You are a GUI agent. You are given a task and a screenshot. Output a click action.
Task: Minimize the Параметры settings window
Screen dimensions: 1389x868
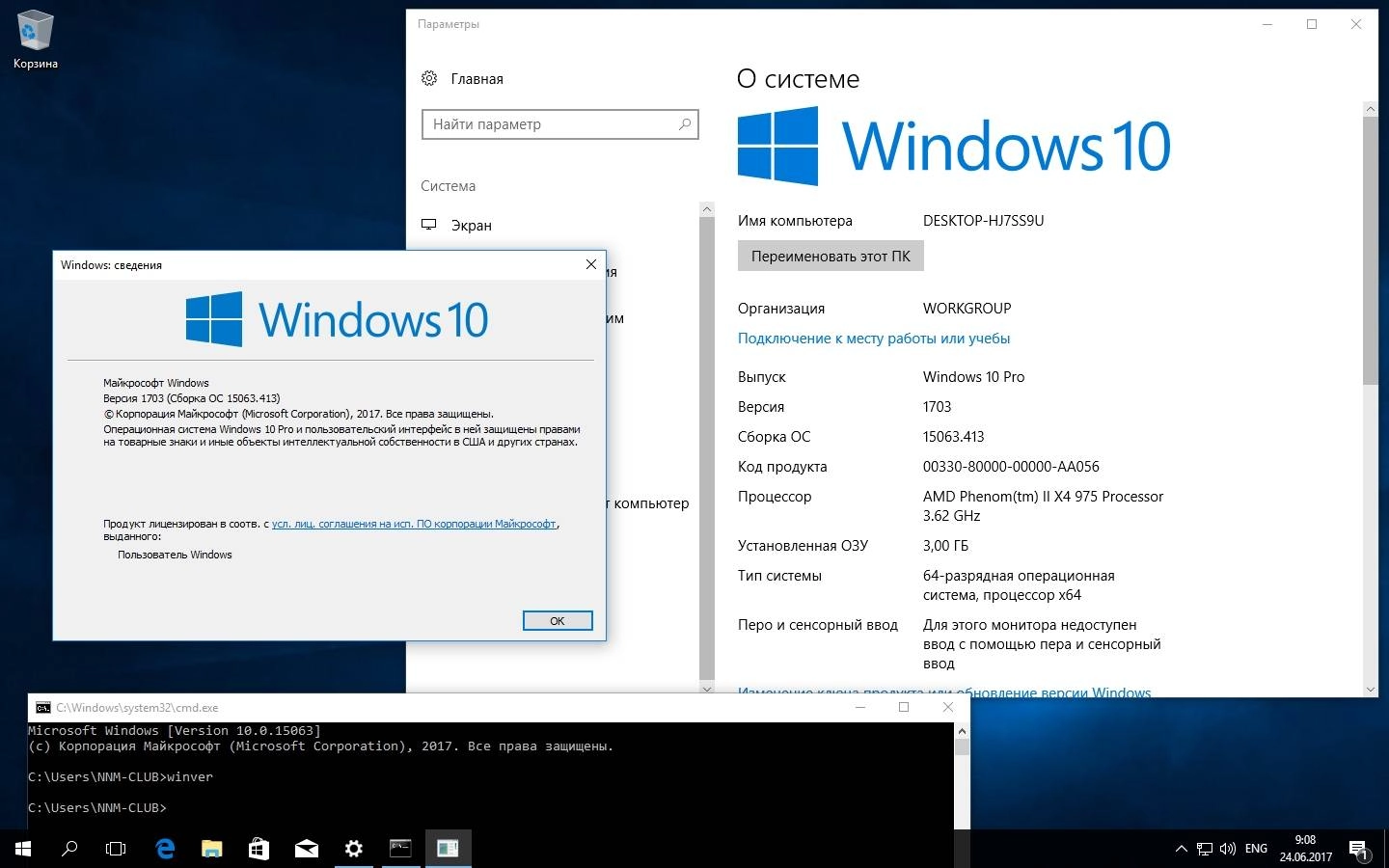click(x=1268, y=24)
